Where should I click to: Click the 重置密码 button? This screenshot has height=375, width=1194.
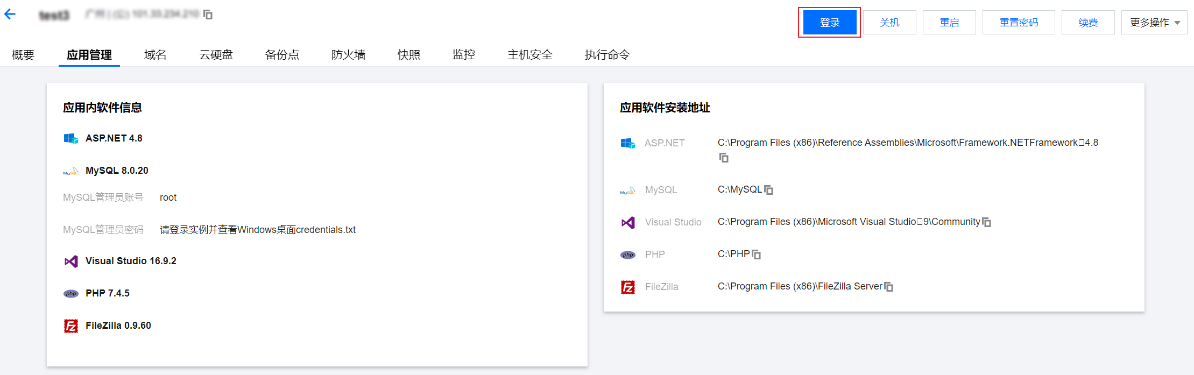pyautogui.click(x=1019, y=23)
